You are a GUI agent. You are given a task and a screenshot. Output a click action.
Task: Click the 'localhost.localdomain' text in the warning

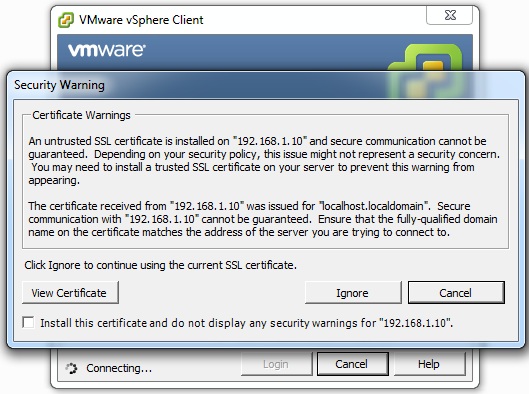tap(373, 206)
